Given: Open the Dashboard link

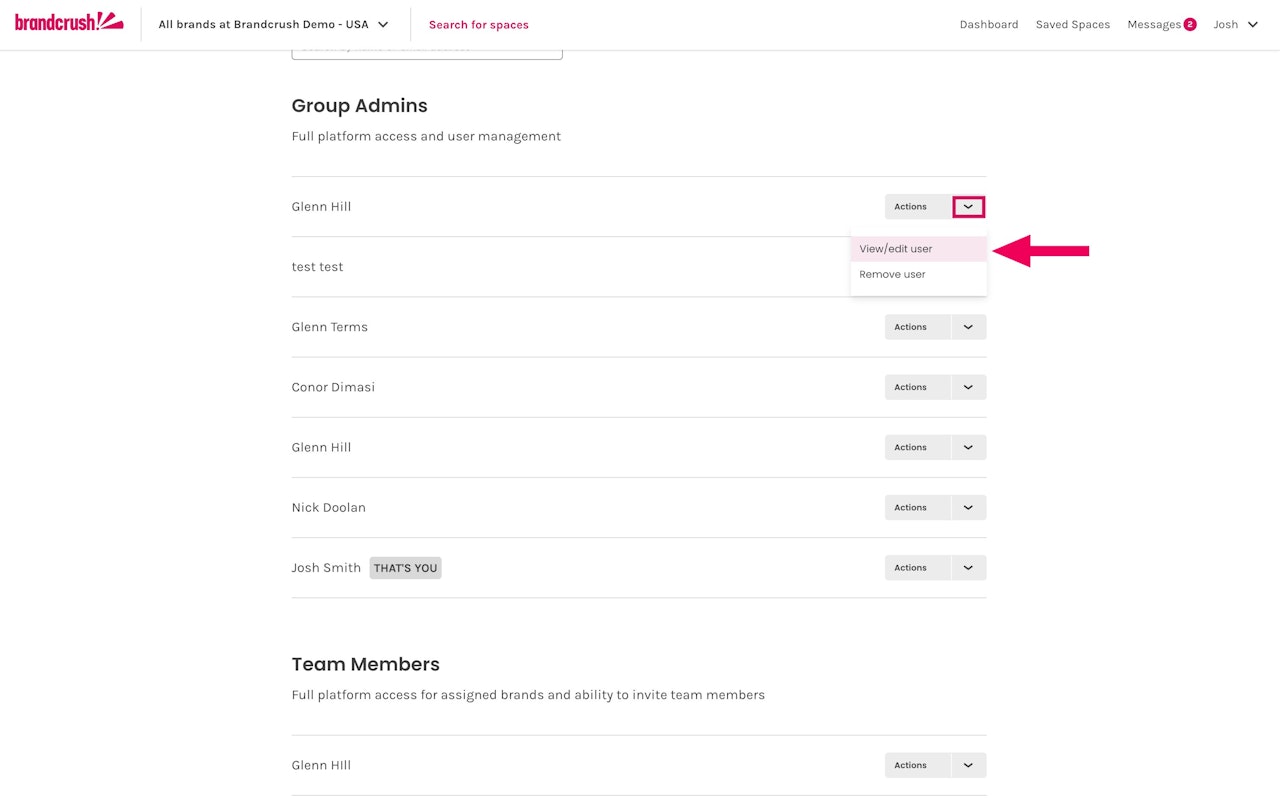Looking at the screenshot, I should click(x=988, y=25).
